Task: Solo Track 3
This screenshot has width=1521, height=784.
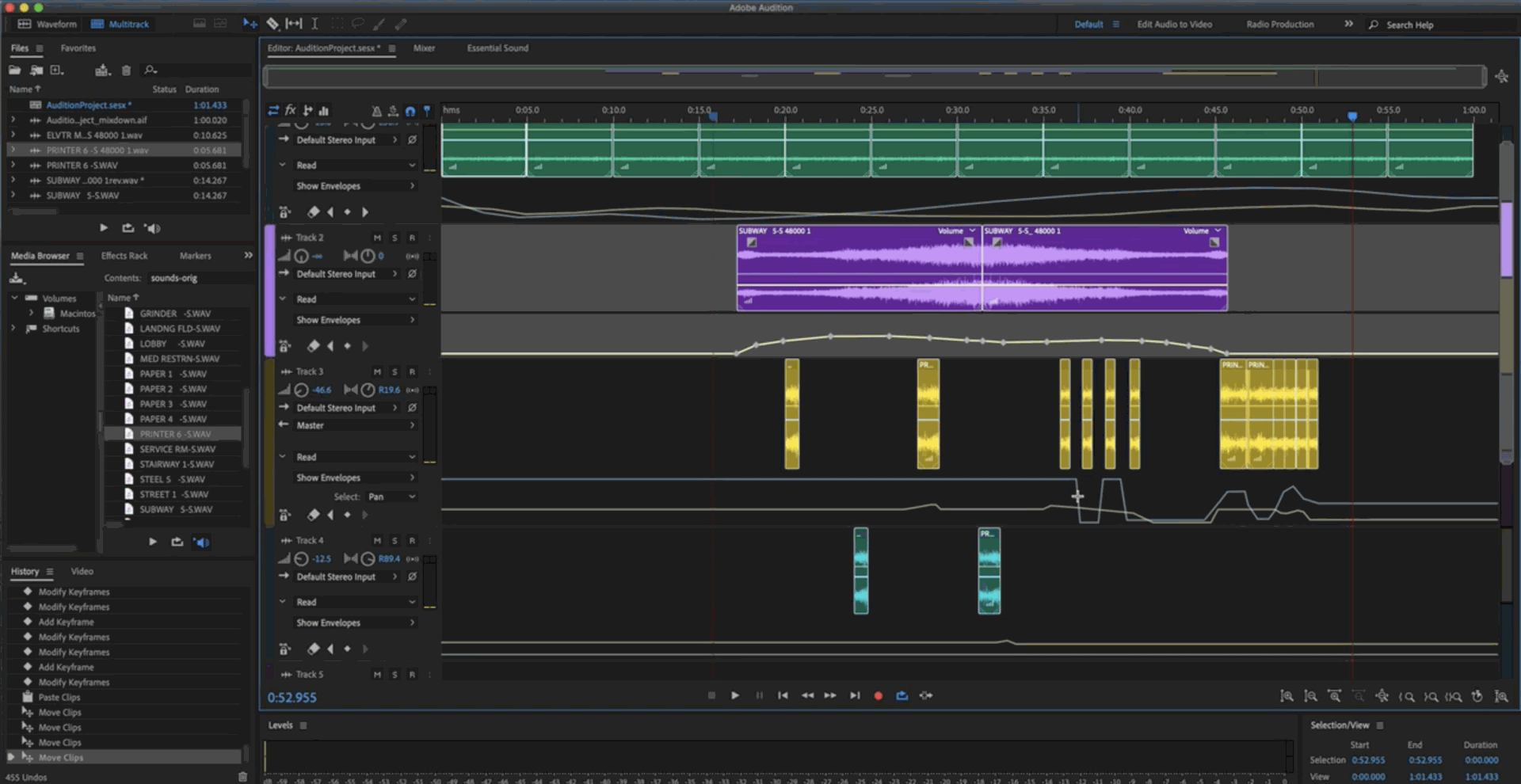Action: tap(395, 371)
